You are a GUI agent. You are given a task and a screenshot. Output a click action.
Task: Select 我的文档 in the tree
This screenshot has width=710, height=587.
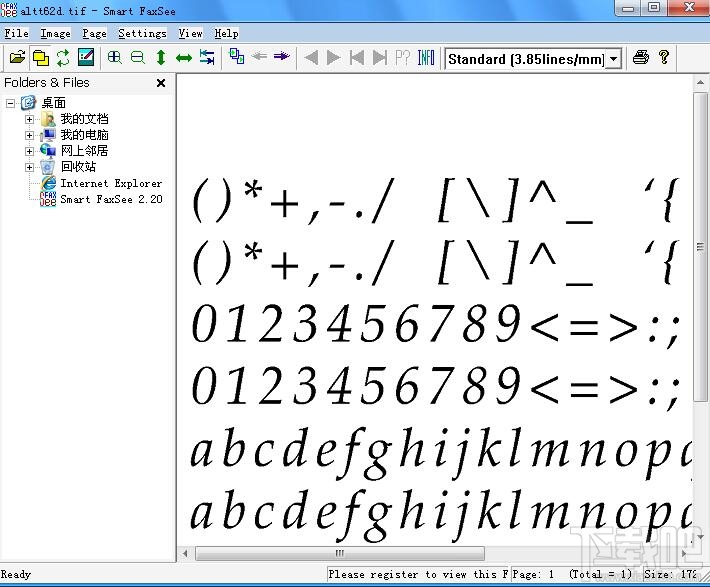[84, 119]
